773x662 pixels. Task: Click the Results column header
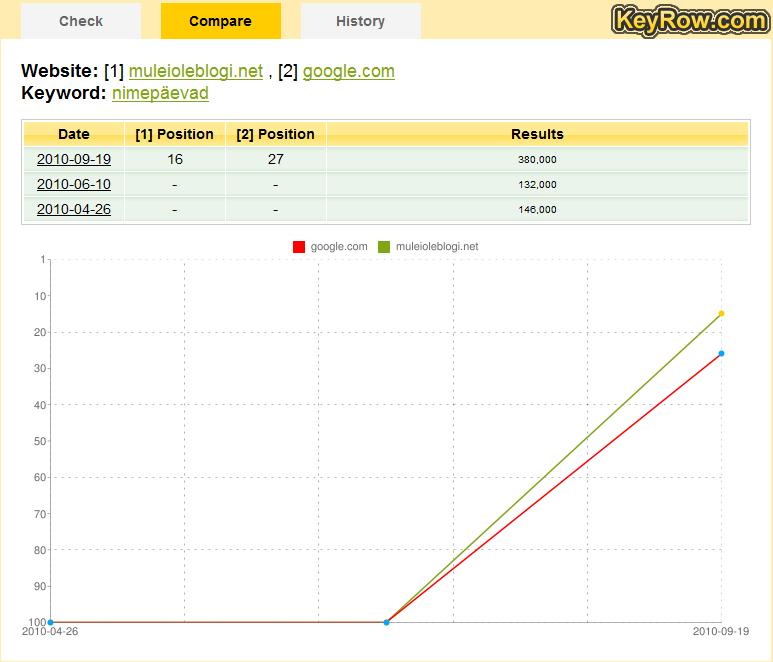[537, 134]
